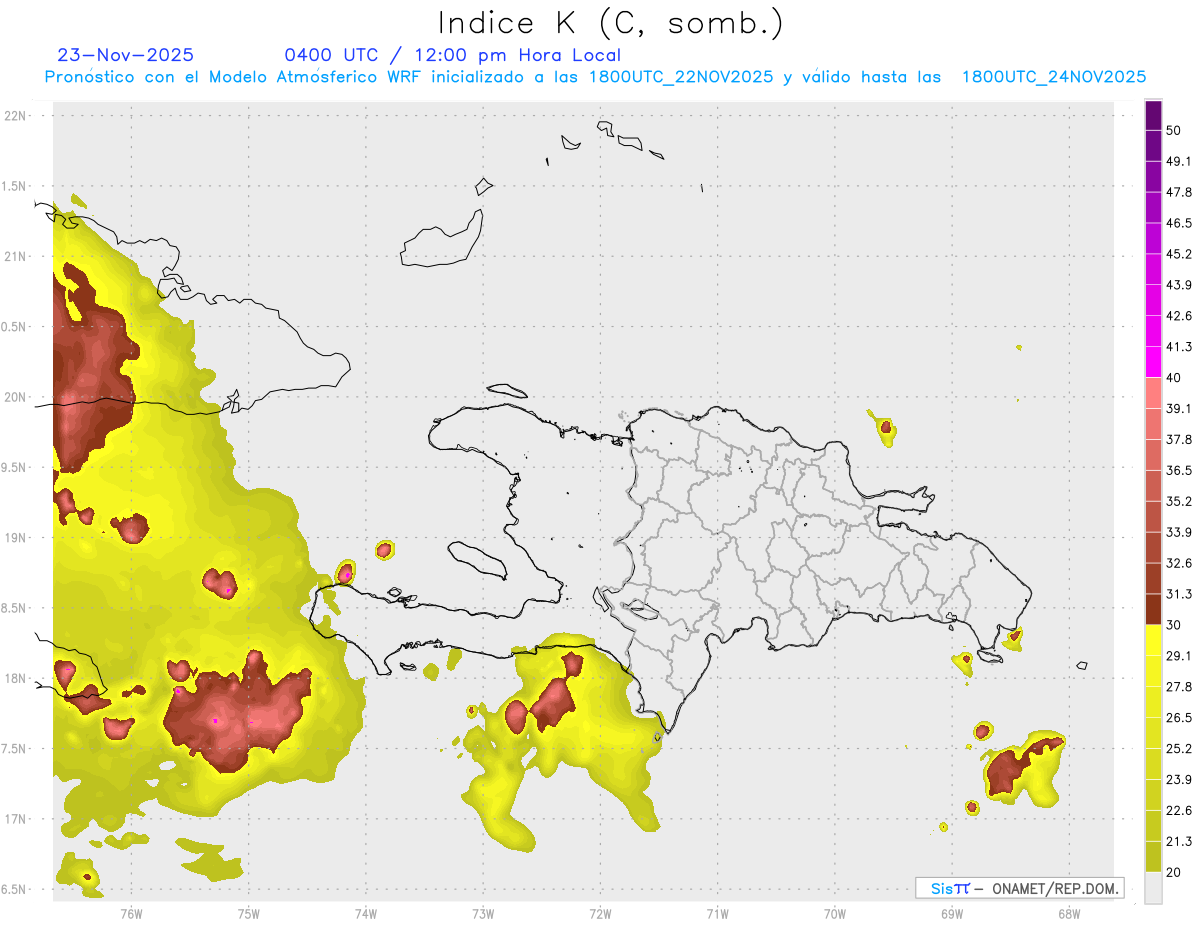Screen dimensions: 1200x927
Task: Click the color scale value '49.1'
Action: [1179, 161]
